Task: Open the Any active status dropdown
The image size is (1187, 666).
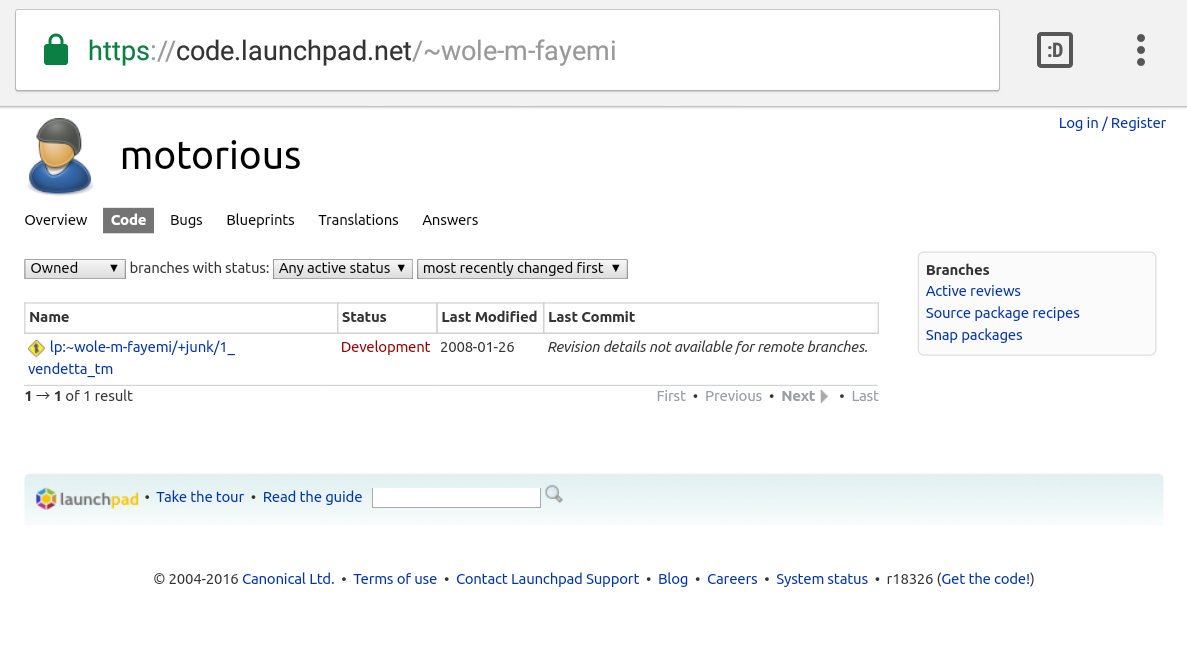Action: coord(342,269)
